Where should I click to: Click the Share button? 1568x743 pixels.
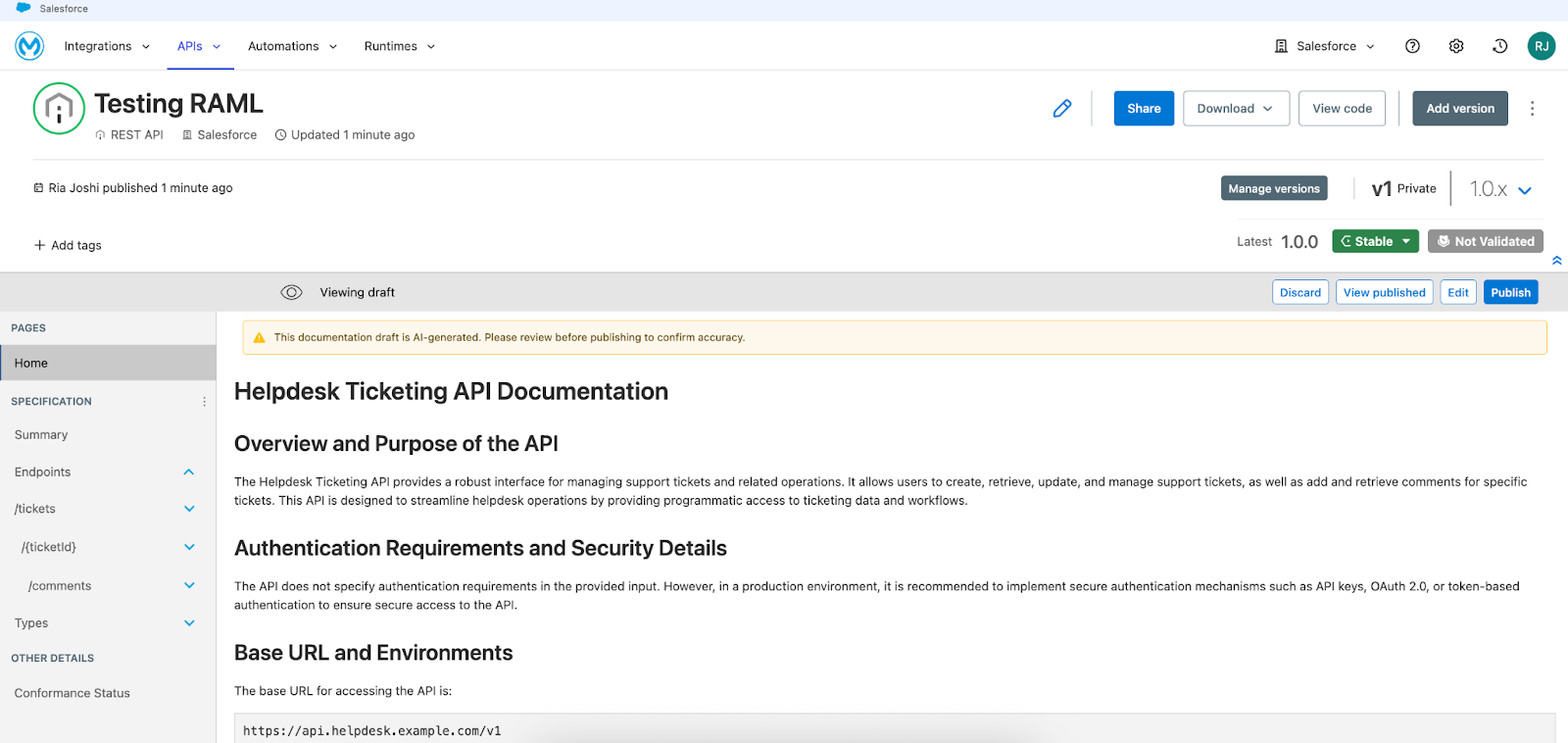(1144, 108)
